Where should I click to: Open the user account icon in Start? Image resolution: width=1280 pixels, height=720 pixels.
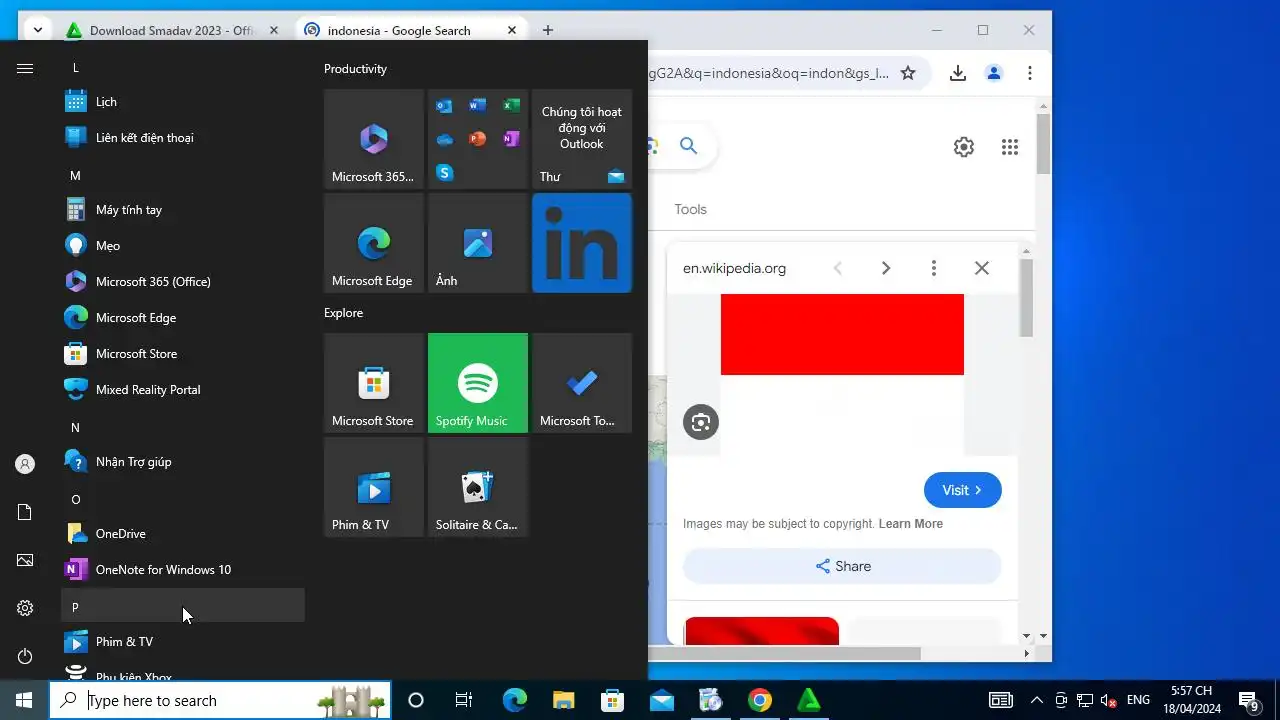pos(25,464)
